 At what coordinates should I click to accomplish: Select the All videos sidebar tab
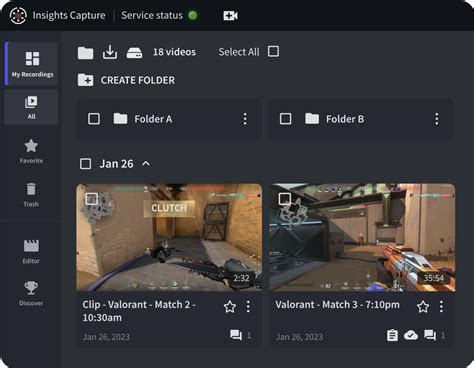click(31, 107)
